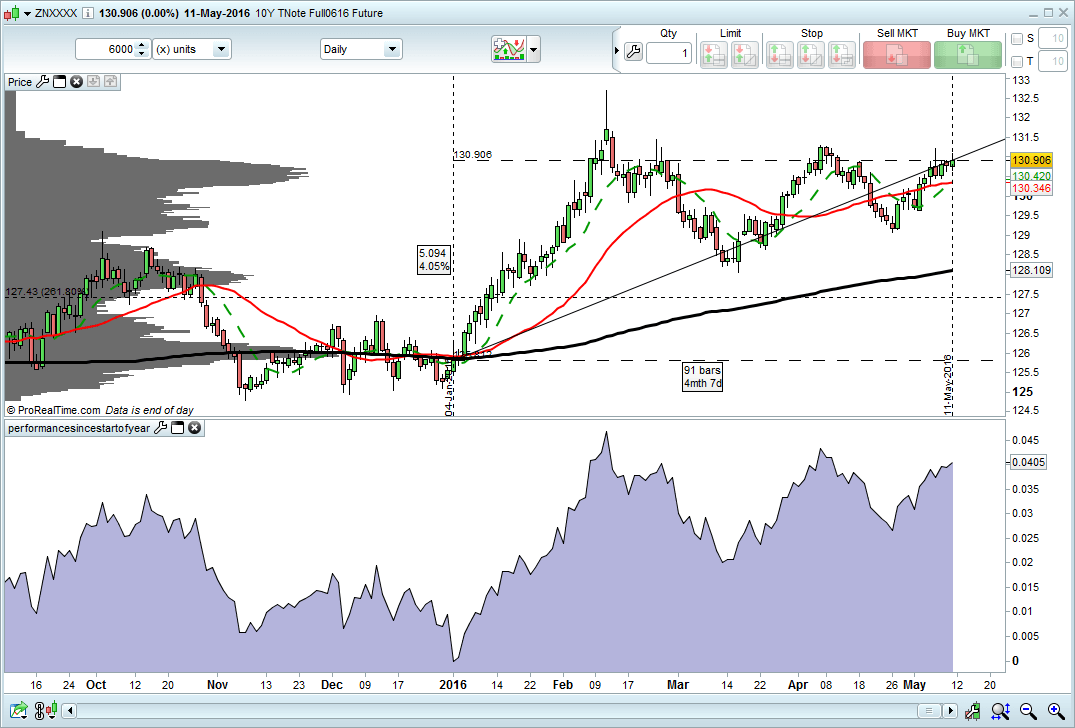This screenshot has width=1075, height=728.
Task: Open the Daily timeframe dropdown
Action: (361, 49)
